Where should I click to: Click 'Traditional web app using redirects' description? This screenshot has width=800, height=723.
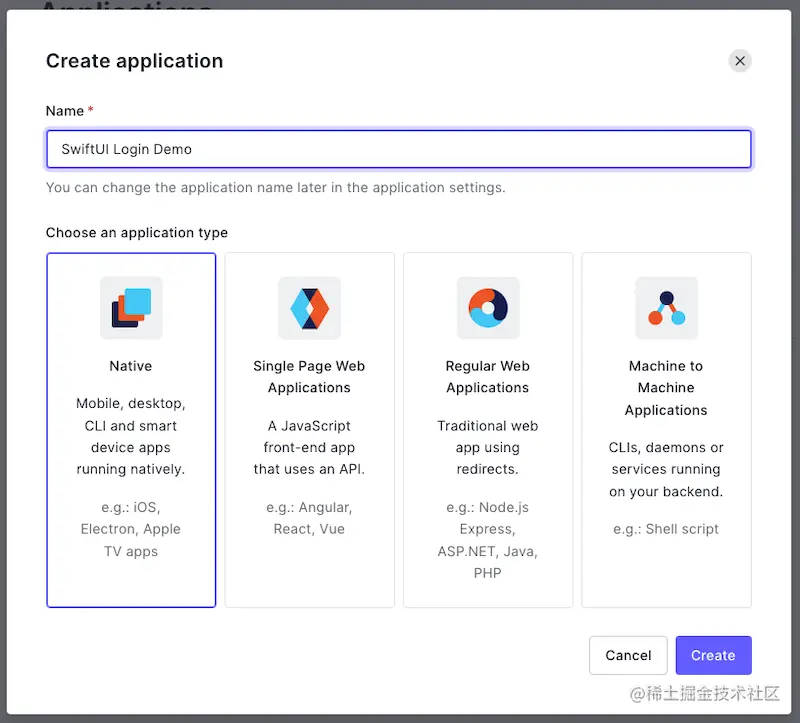pyautogui.click(x=488, y=447)
